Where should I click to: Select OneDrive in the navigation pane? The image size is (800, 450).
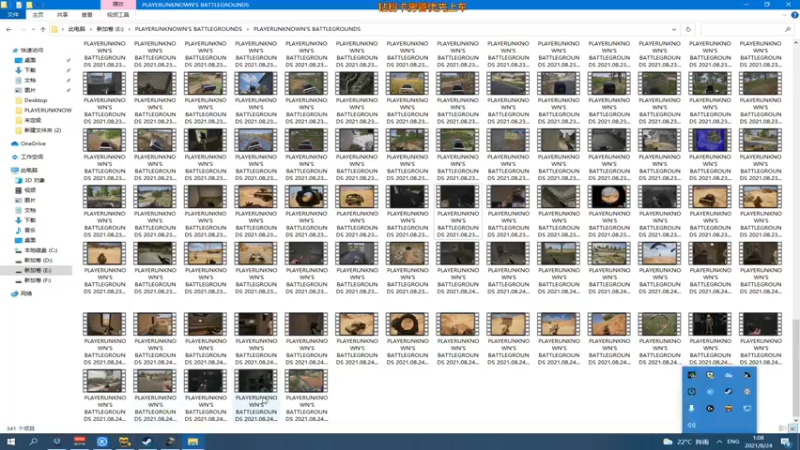click(33, 144)
